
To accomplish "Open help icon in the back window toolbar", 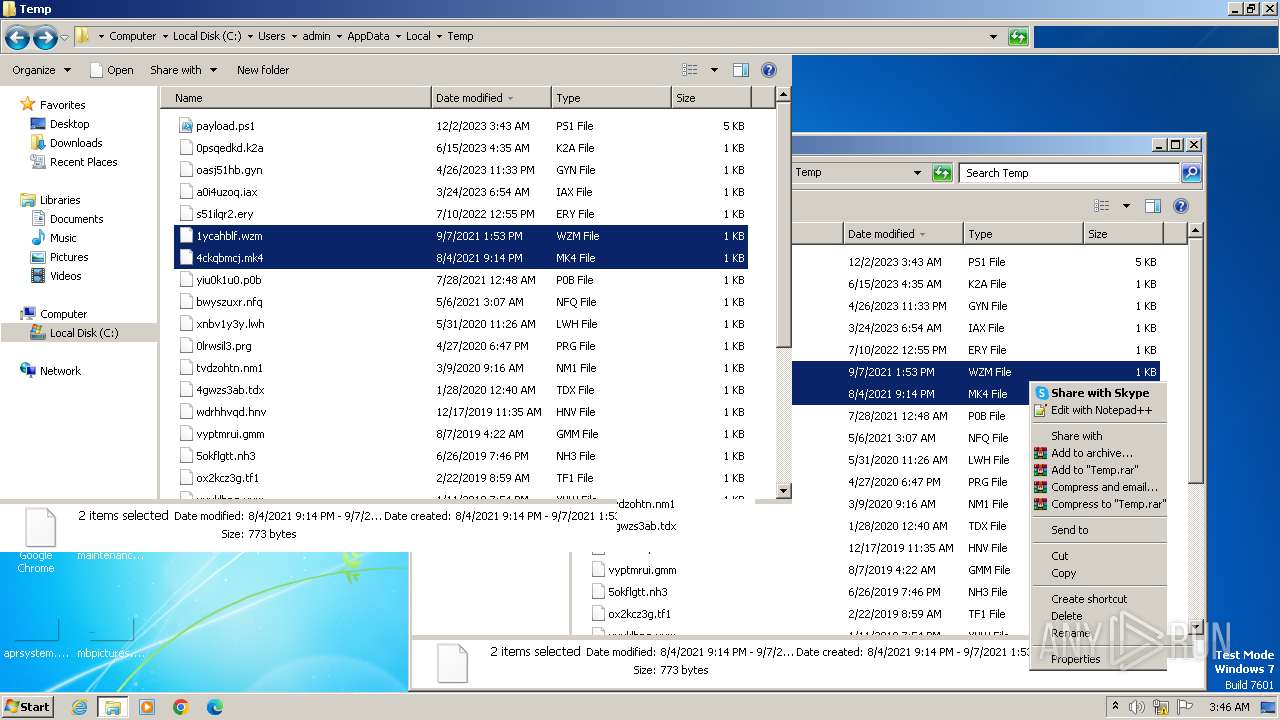I will pyautogui.click(x=1181, y=206).
